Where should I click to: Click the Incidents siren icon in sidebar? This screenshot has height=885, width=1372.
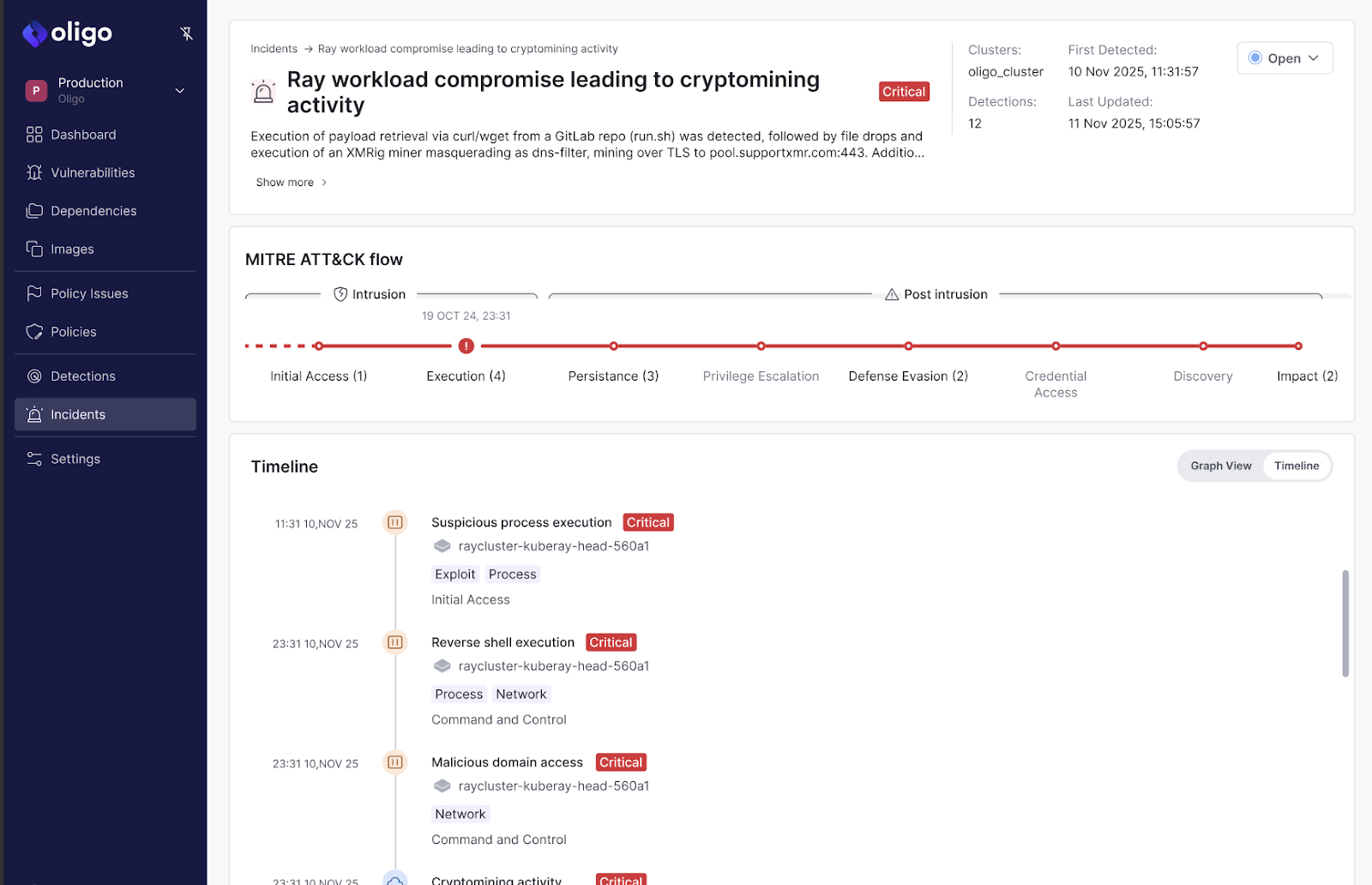click(34, 414)
